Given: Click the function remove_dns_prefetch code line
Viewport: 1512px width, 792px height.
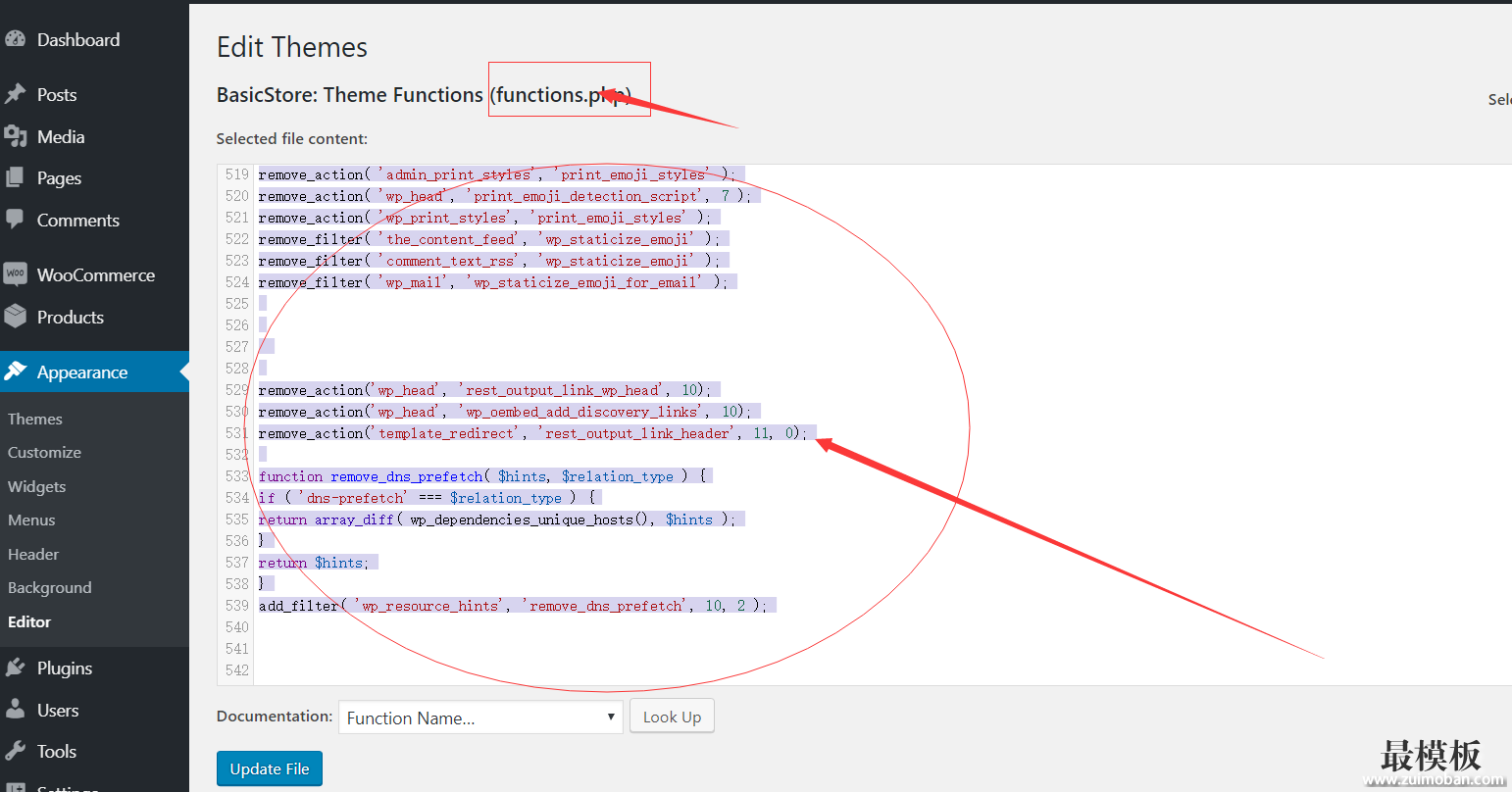Looking at the screenshot, I should 484,476.
